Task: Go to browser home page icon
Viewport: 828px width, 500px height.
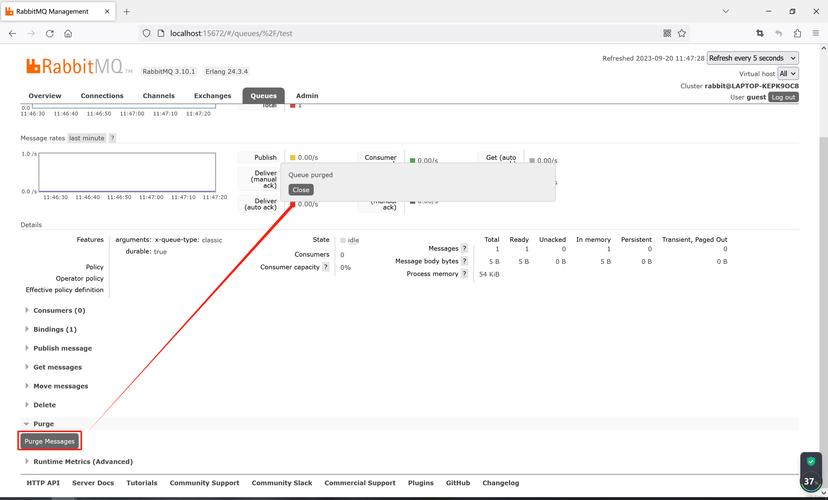Action: (68, 33)
